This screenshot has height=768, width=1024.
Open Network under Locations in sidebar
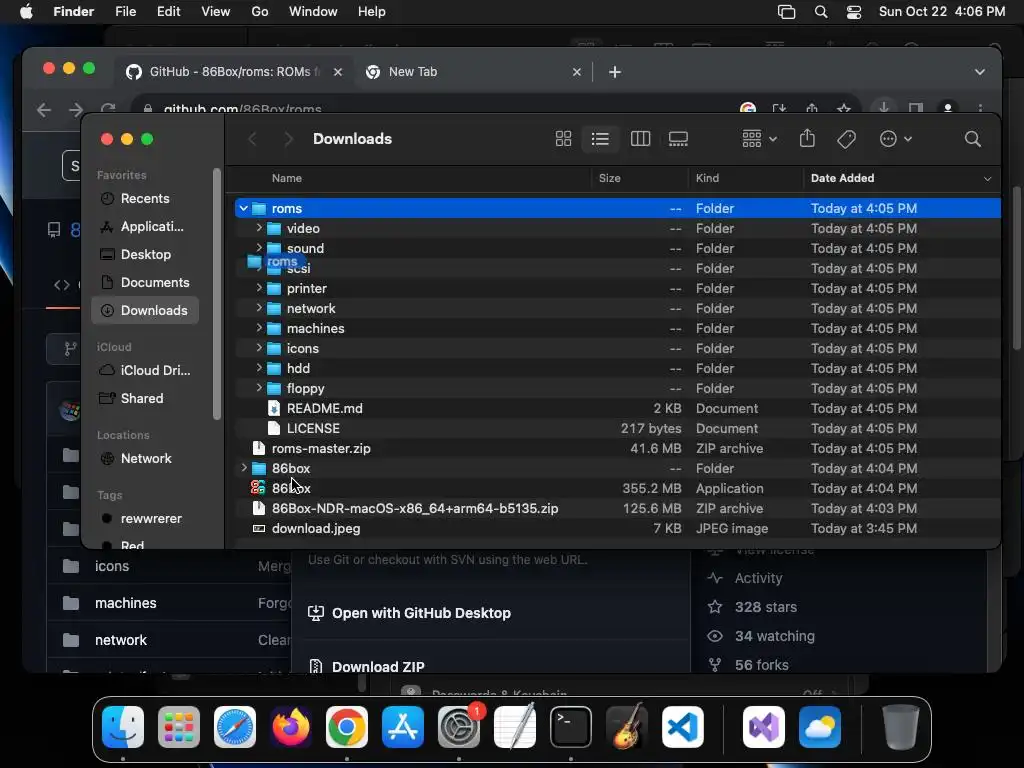tap(144, 458)
